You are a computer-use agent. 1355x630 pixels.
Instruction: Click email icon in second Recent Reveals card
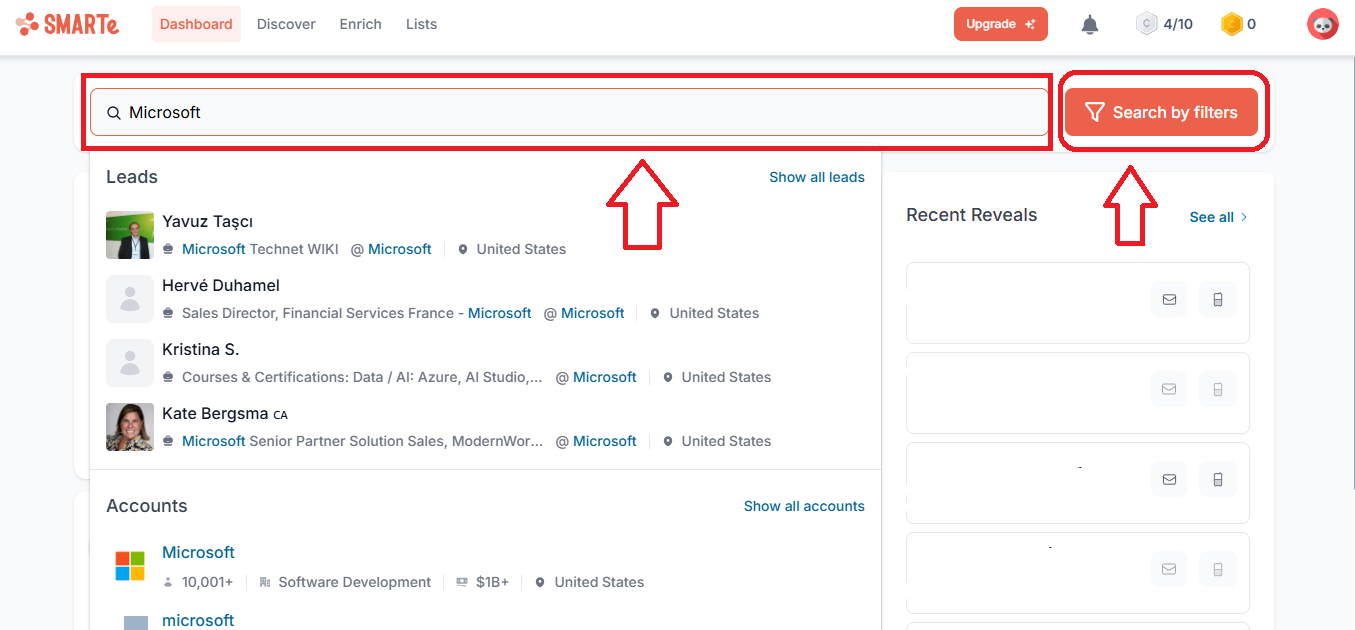click(1169, 389)
